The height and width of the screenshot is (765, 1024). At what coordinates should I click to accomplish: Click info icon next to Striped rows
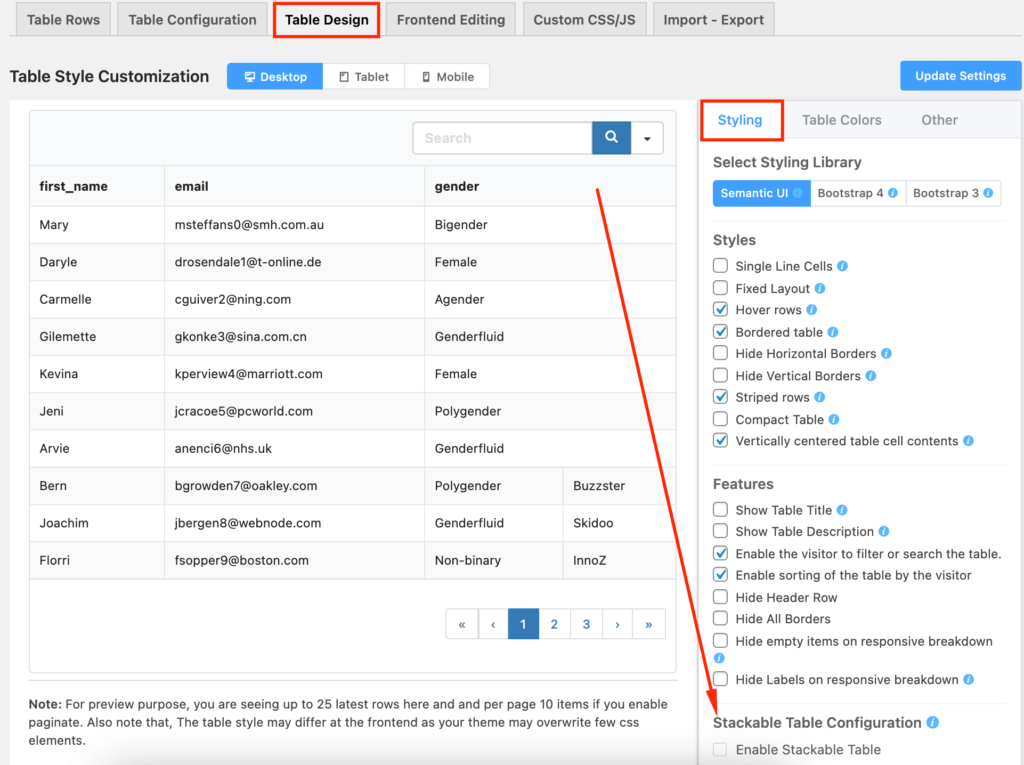(x=820, y=397)
